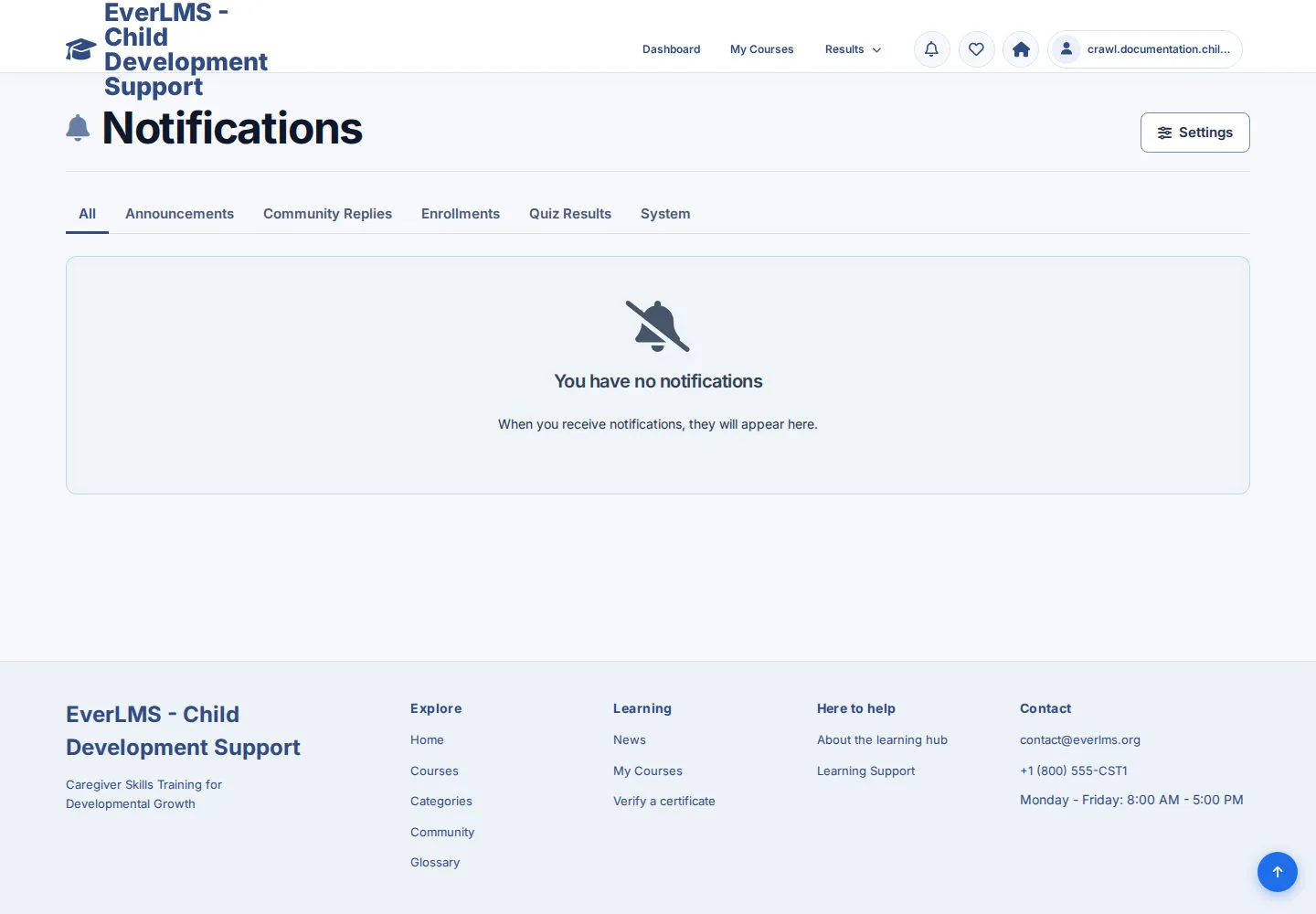The image size is (1316, 914).
Task: Expand the Results dropdown menu
Action: pos(853,49)
